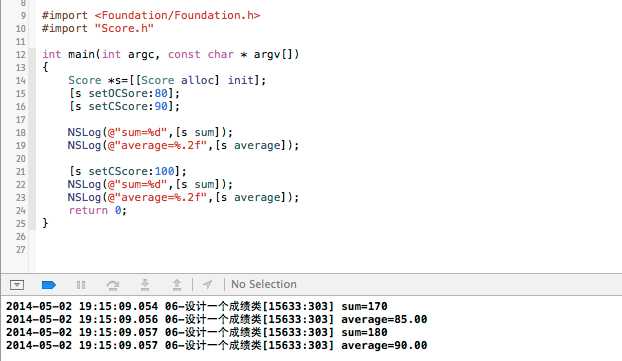Open the No Selection thread path
The image size is (622, 361).
264,284
